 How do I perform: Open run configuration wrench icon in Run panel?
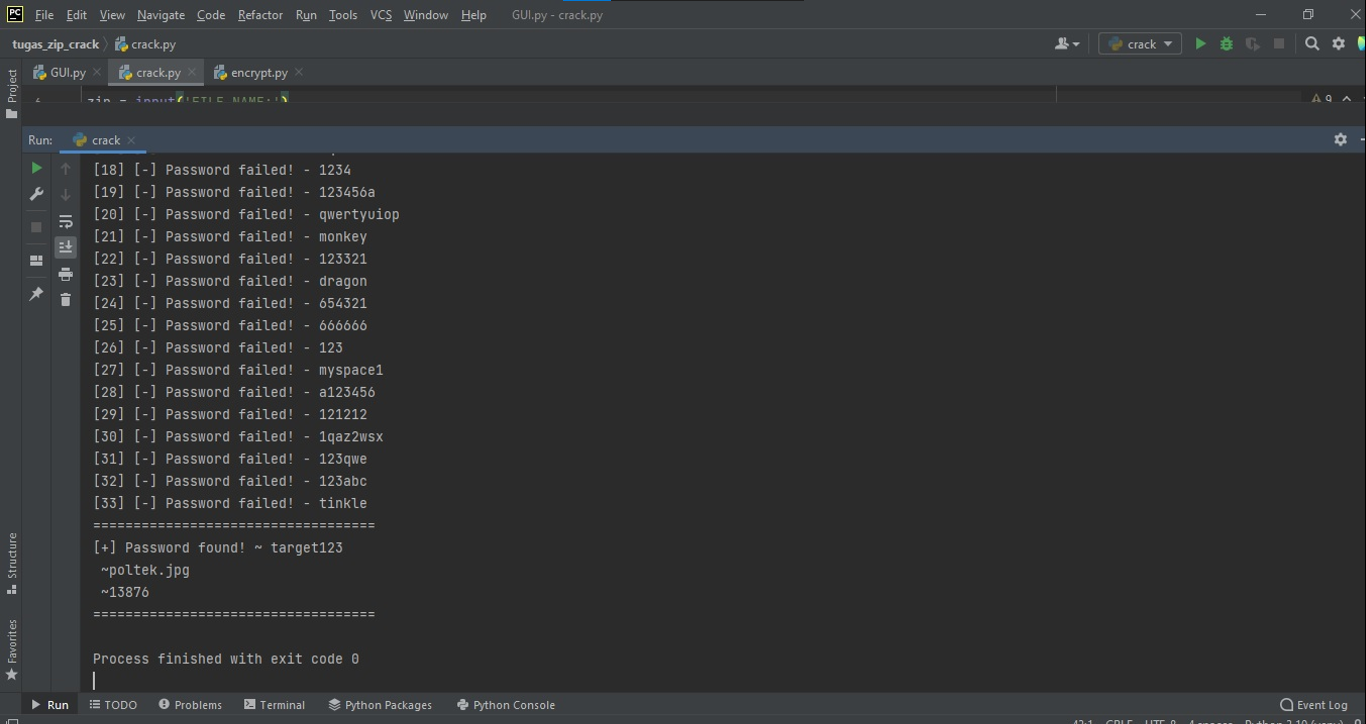[x=36, y=194]
